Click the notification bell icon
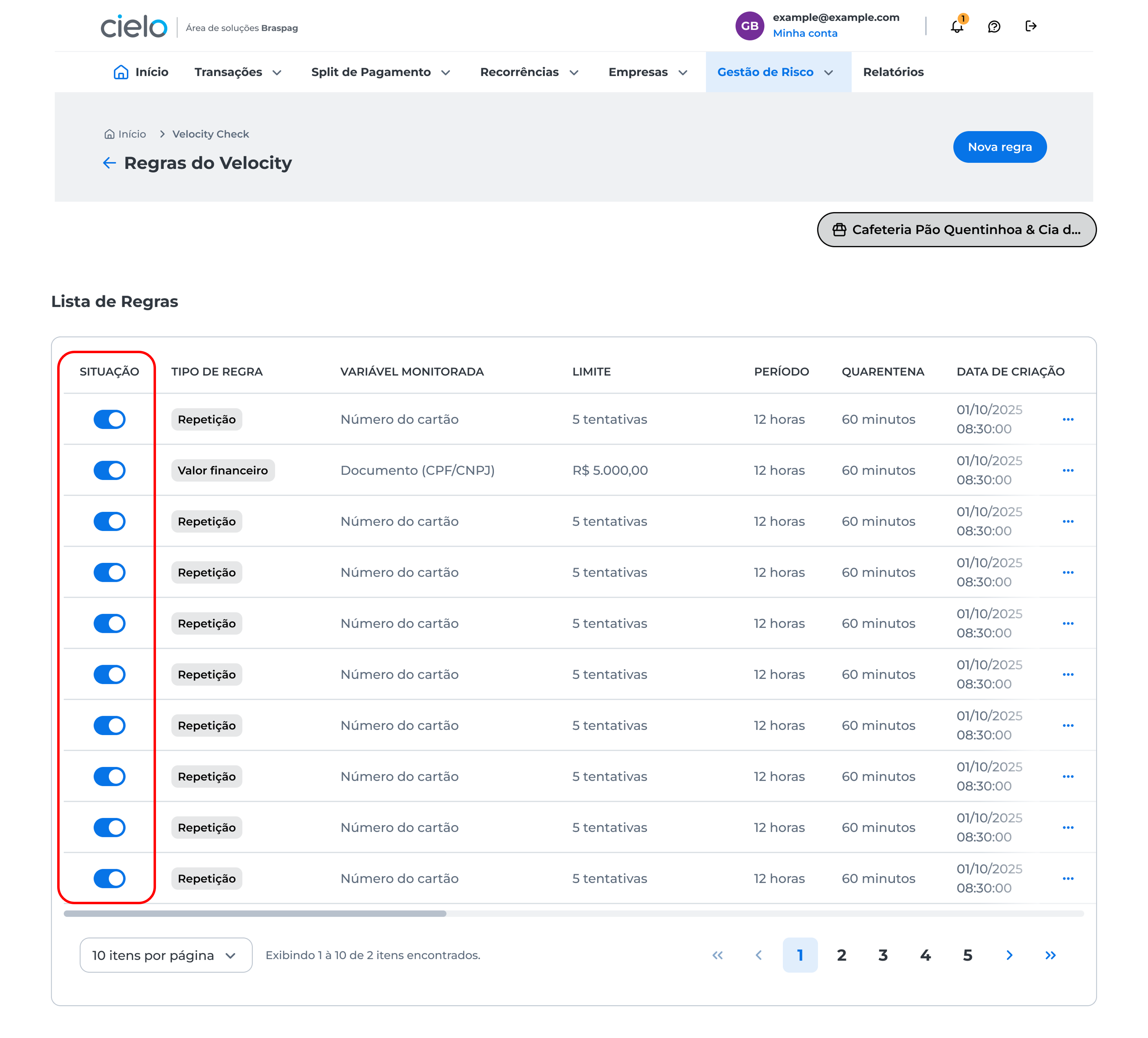Screen dimensions: 1148x1038 click(x=957, y=27)
